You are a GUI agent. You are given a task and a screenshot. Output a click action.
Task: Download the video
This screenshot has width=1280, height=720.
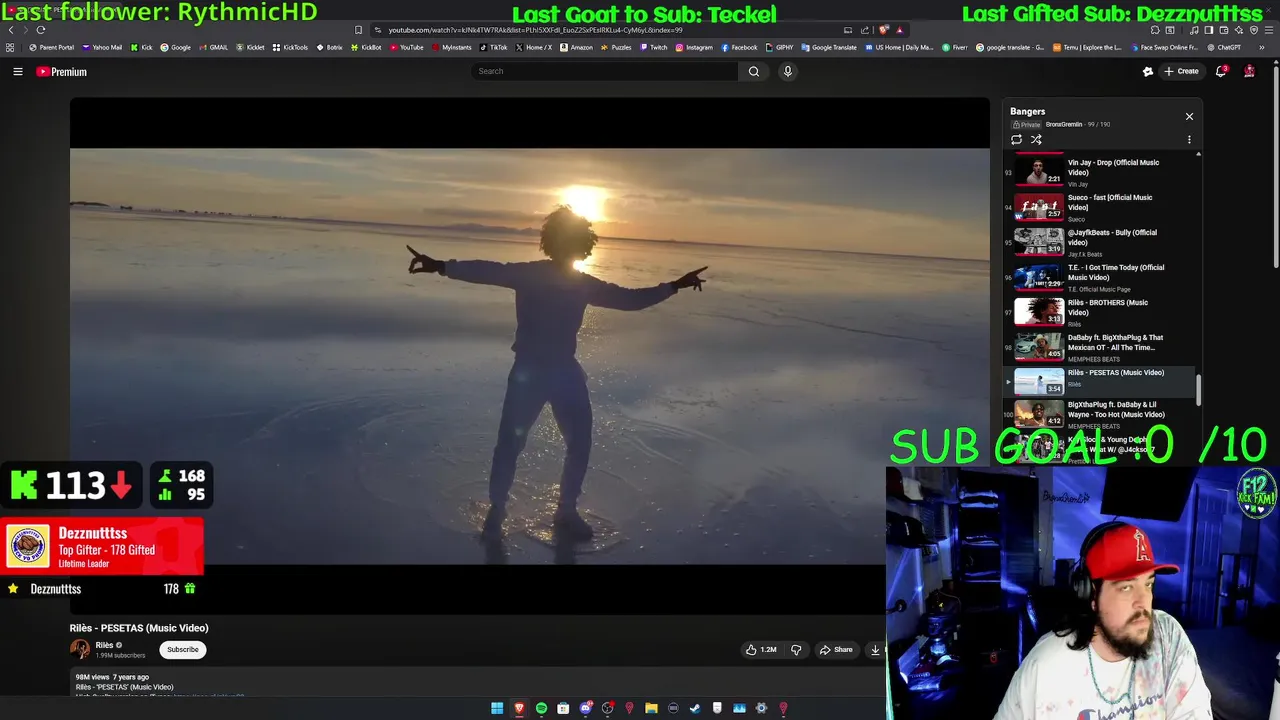click(875, 650)
